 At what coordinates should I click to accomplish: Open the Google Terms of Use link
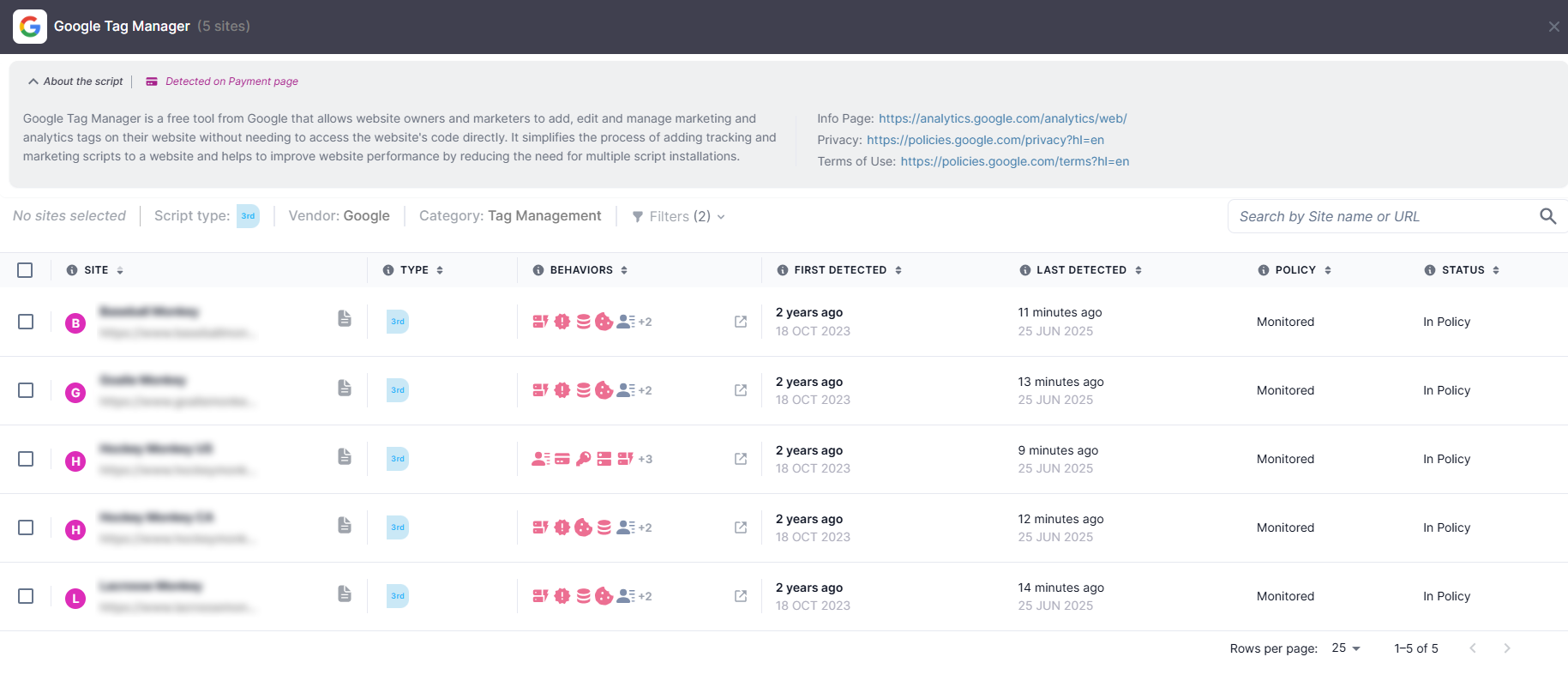[1014, 161]
